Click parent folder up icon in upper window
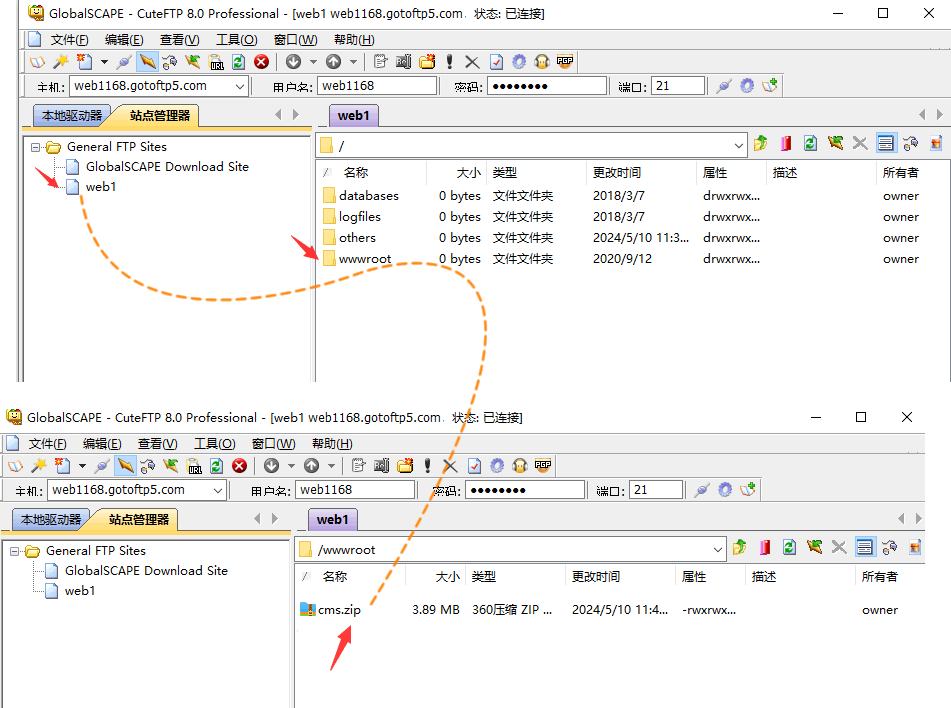 761,144
